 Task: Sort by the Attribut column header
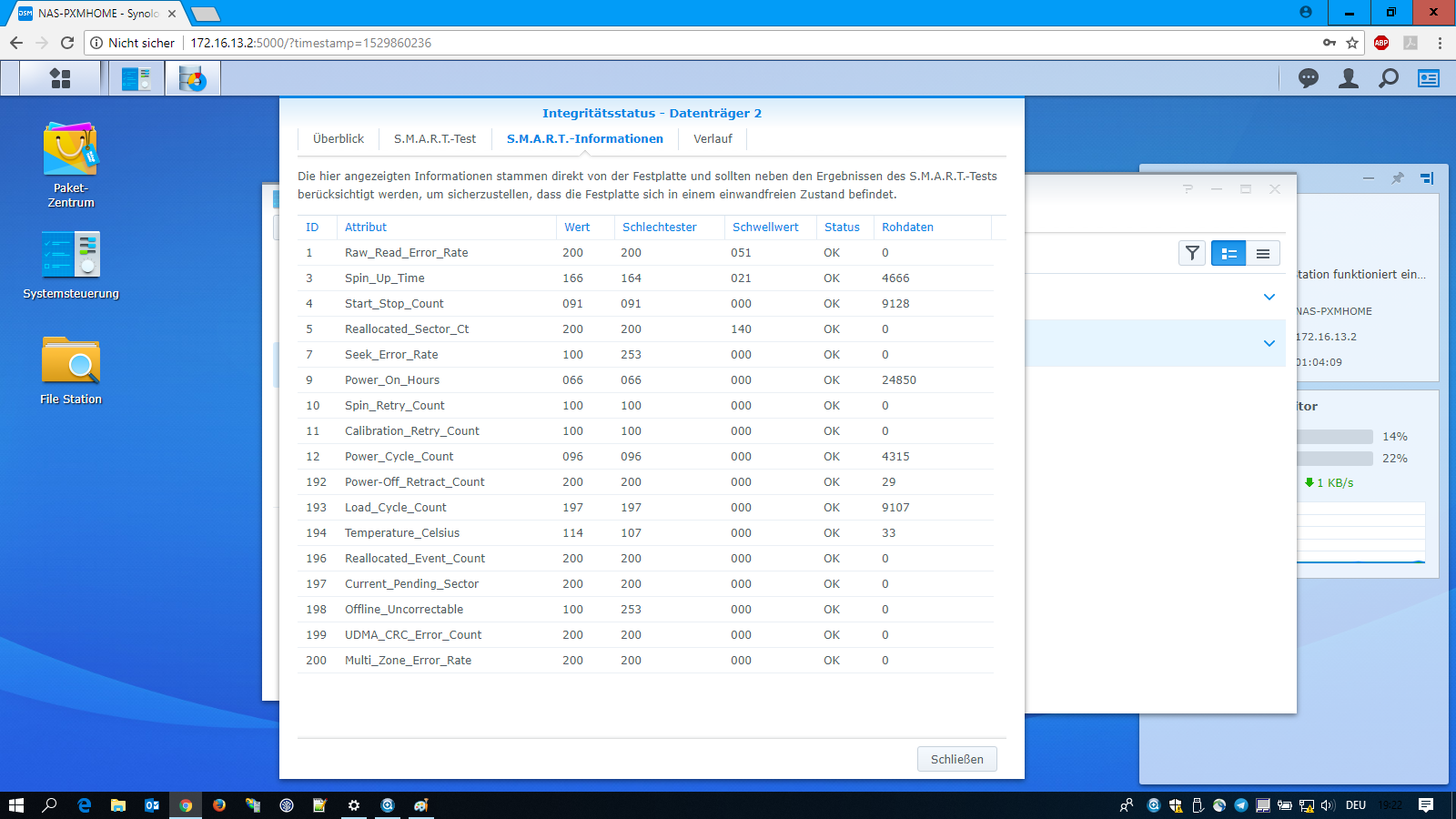pos(366,227)
